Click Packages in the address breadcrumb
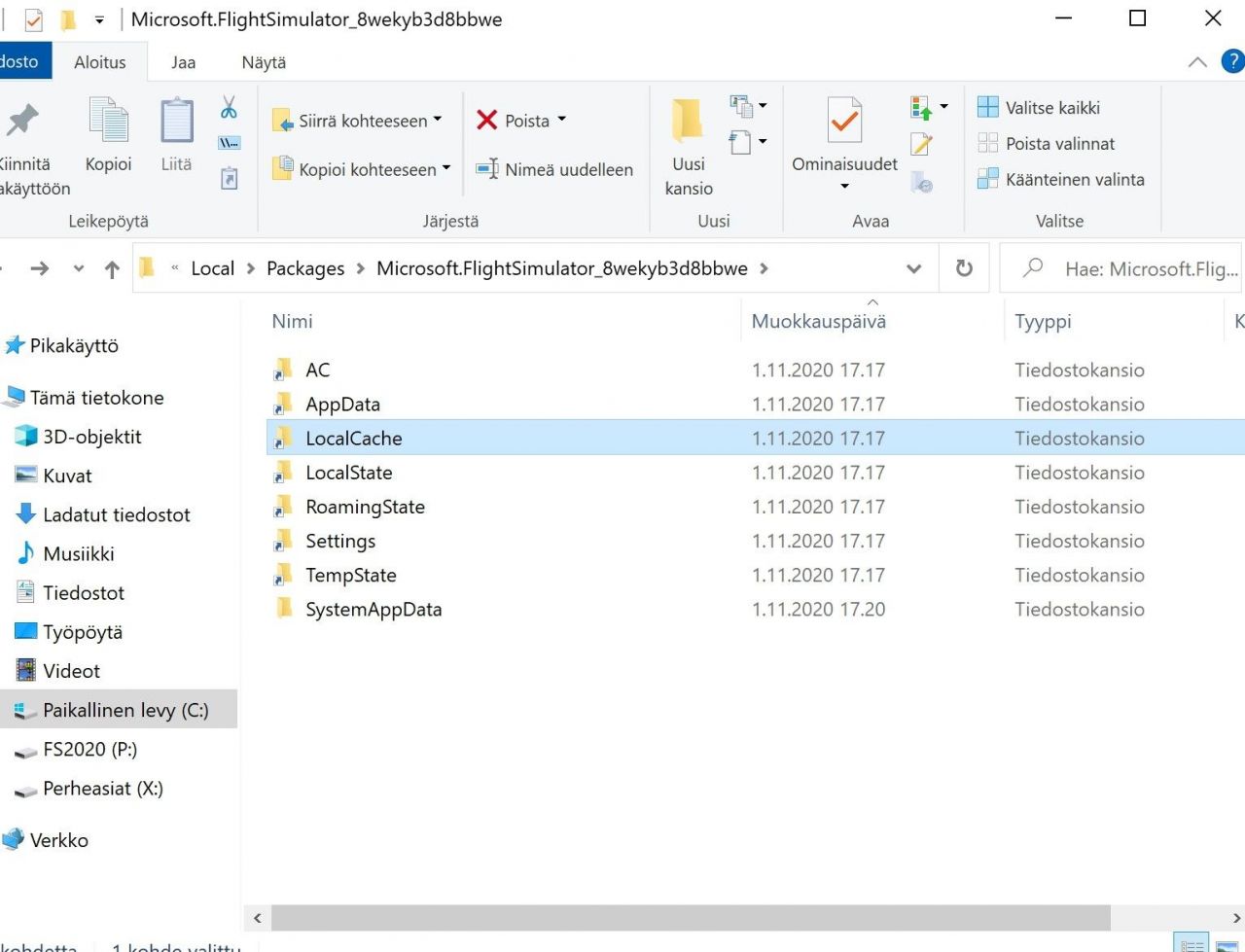This screenshot has height=952, width=1245. coord(305,268)
